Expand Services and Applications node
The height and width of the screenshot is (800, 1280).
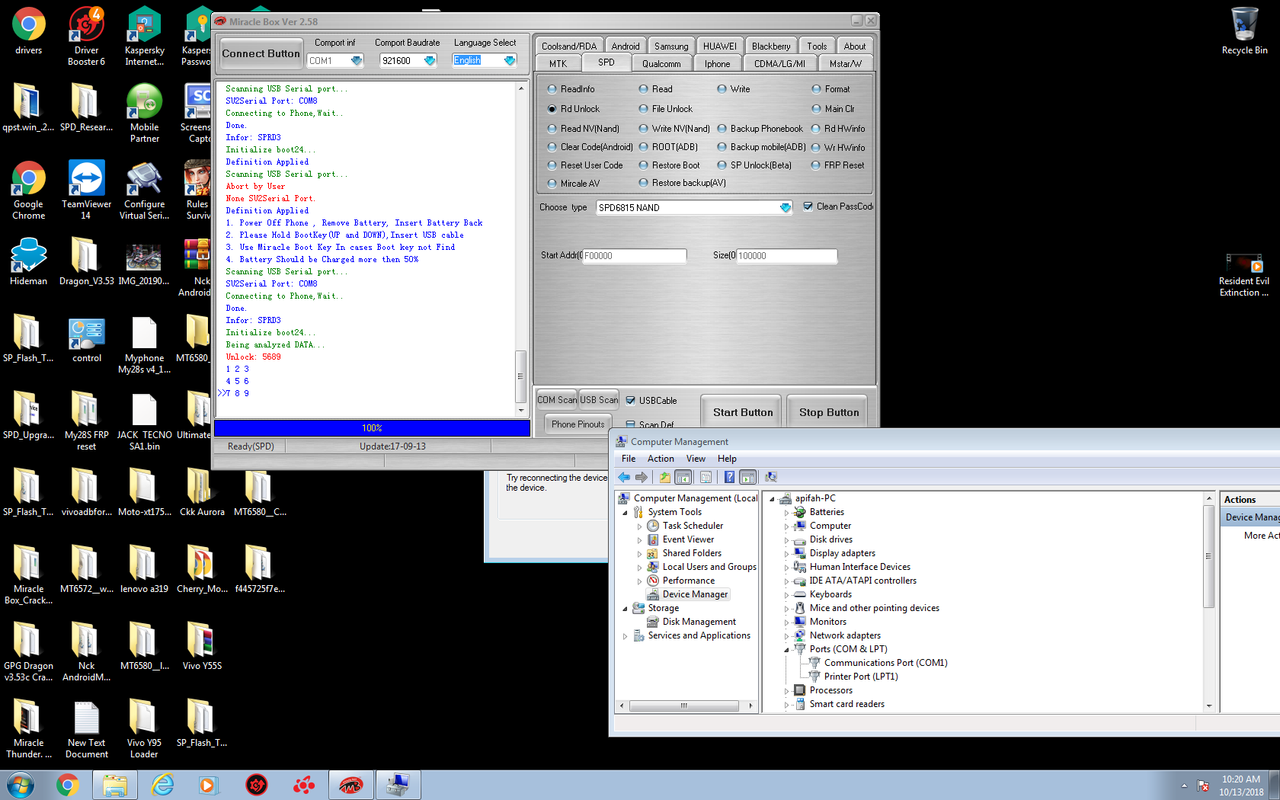pos(626,636)
